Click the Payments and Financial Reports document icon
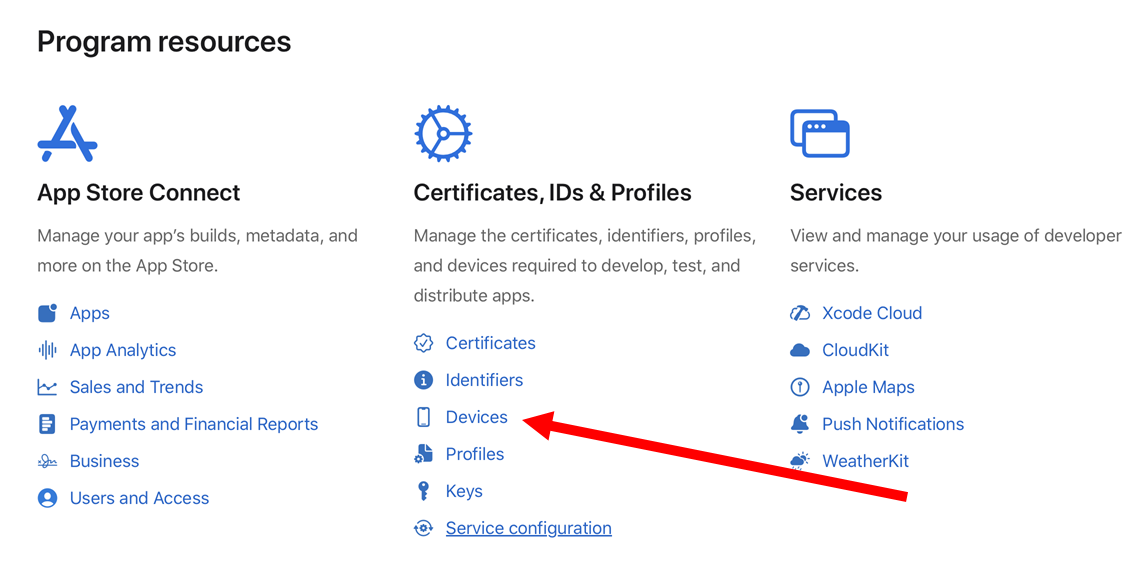Image resolution: width=1126 pixels, height=578 pixels. pos(47,424)
